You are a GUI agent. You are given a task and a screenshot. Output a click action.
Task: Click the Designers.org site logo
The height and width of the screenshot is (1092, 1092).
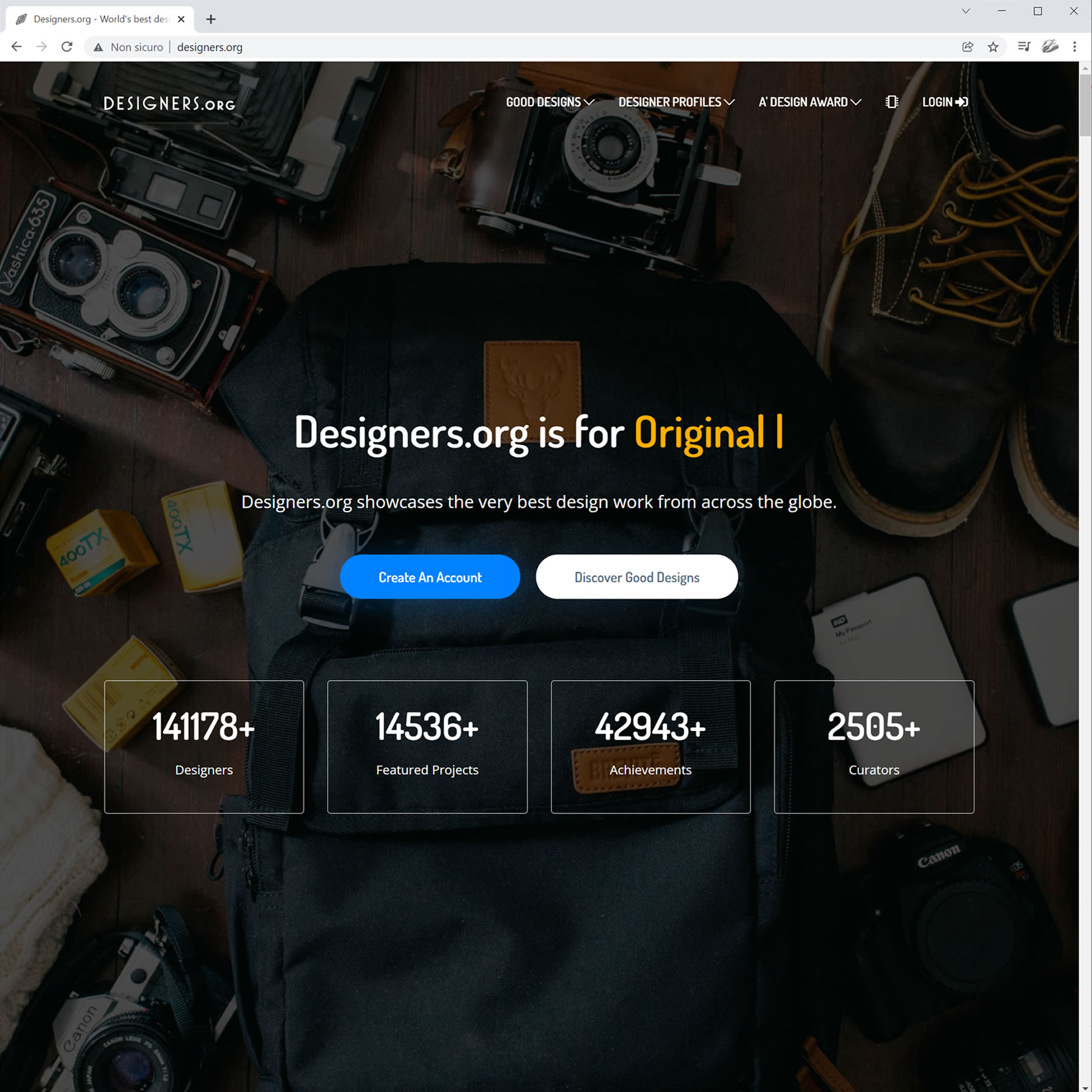169,104
